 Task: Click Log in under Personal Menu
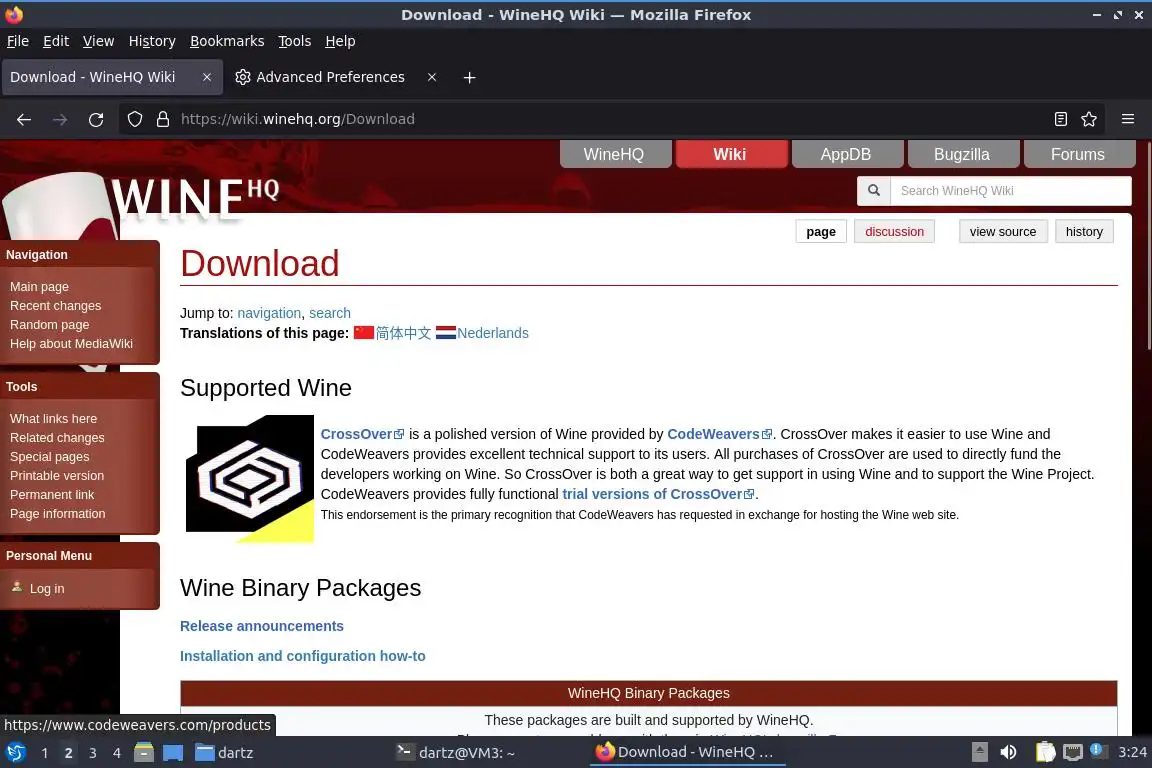[x=47, y=589]
